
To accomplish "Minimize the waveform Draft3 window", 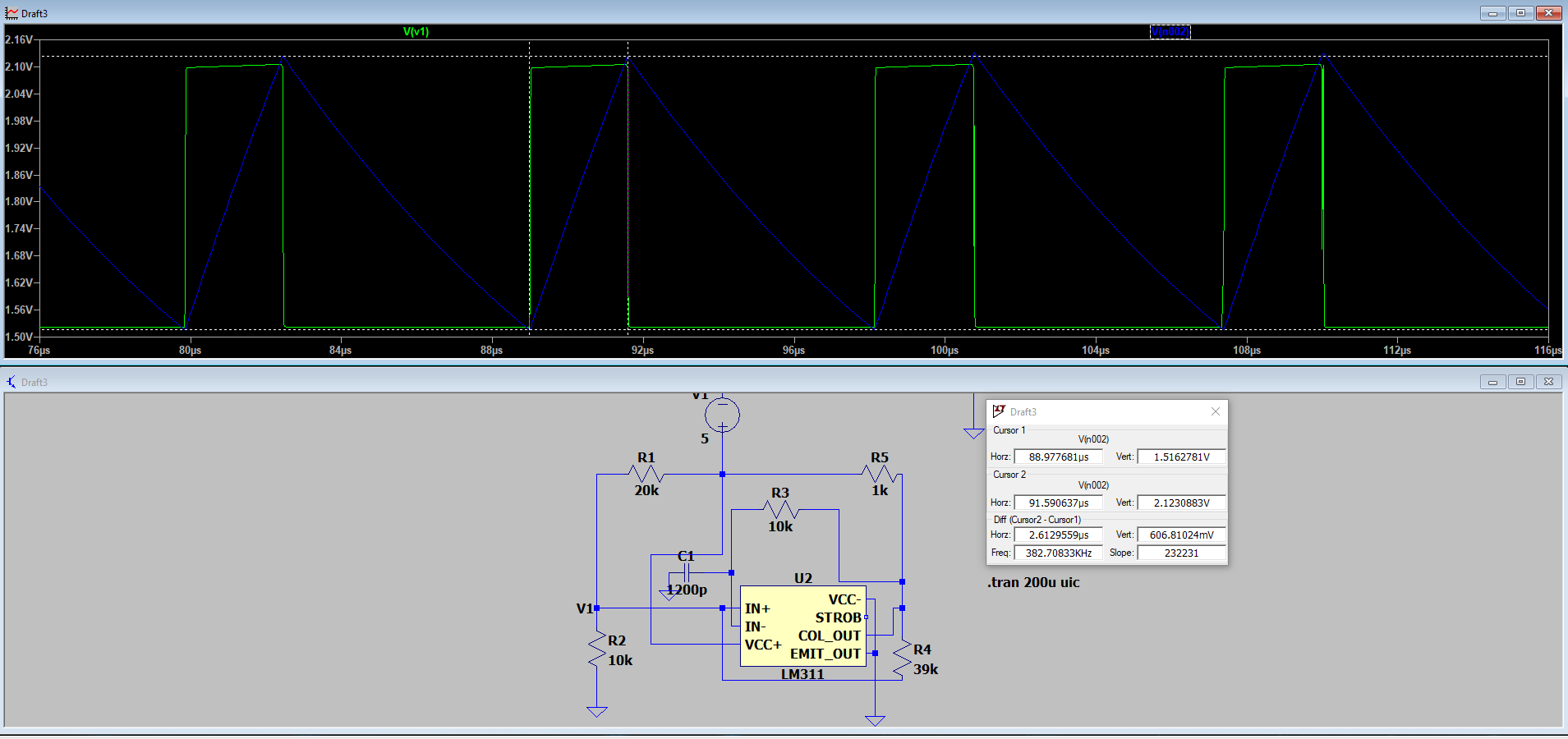I will [x=1492, y=13].
